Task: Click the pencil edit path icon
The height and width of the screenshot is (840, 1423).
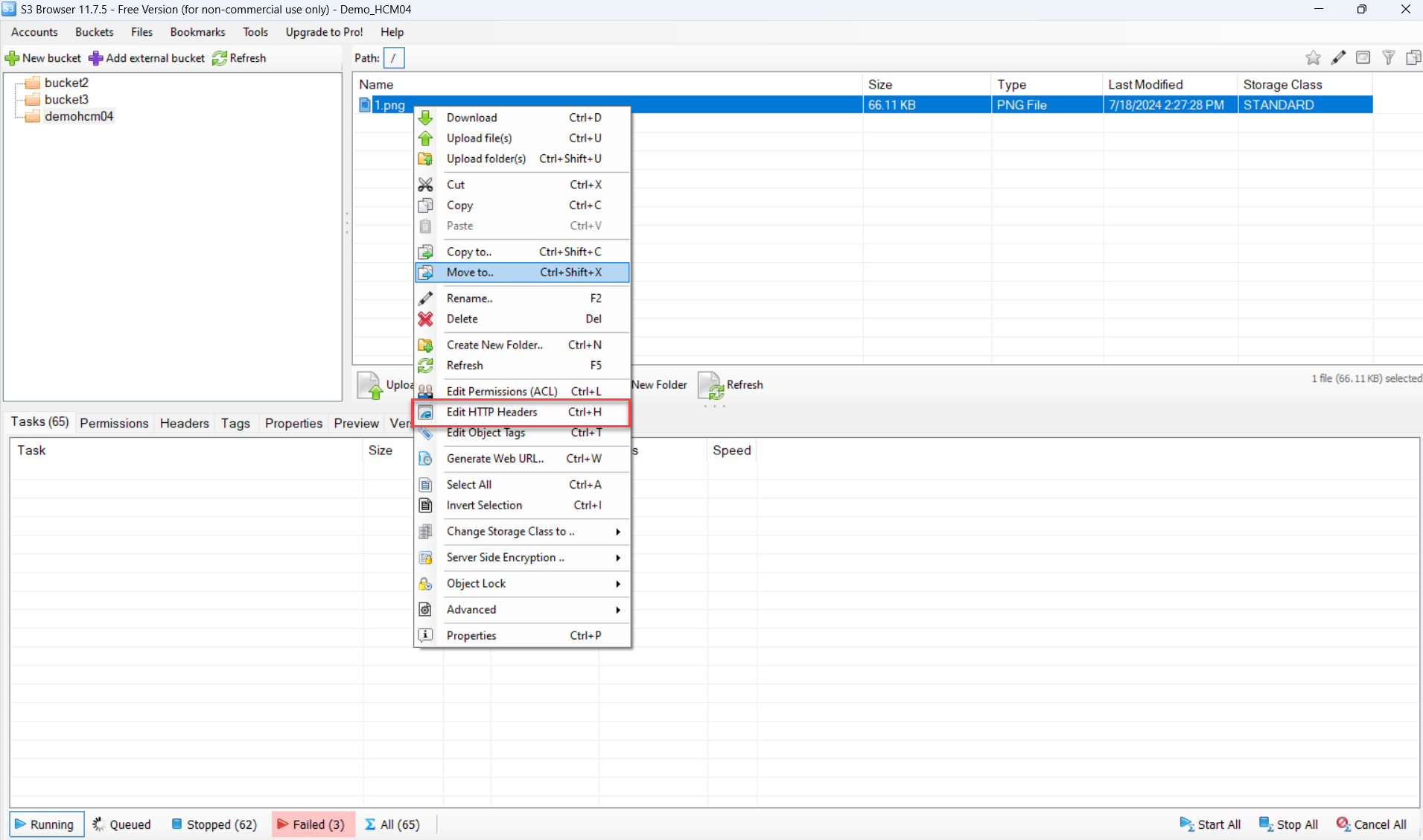Action: pyautogui.click(x=1338, y=58)
